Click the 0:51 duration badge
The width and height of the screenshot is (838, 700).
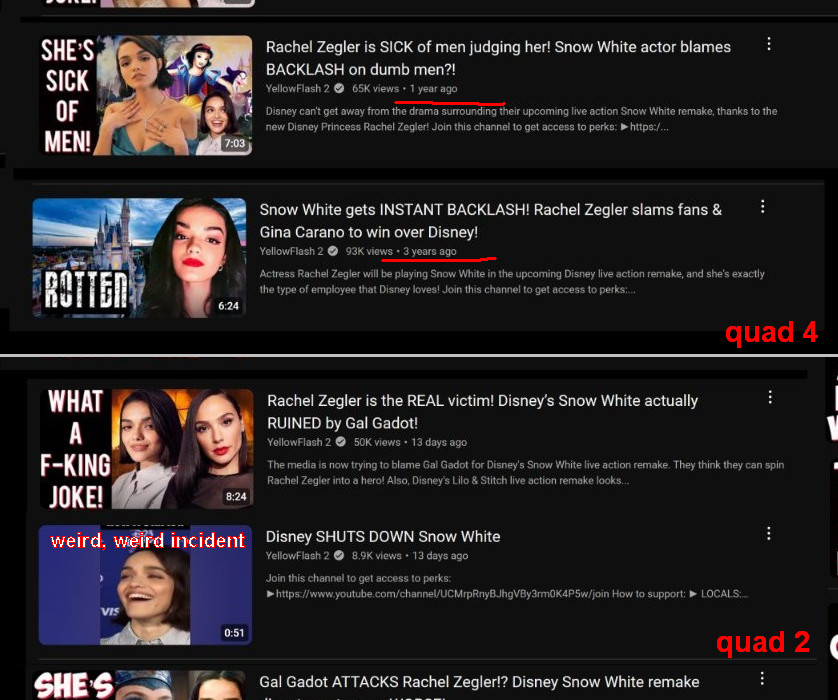pyautogui.click(x=234, y=633)
